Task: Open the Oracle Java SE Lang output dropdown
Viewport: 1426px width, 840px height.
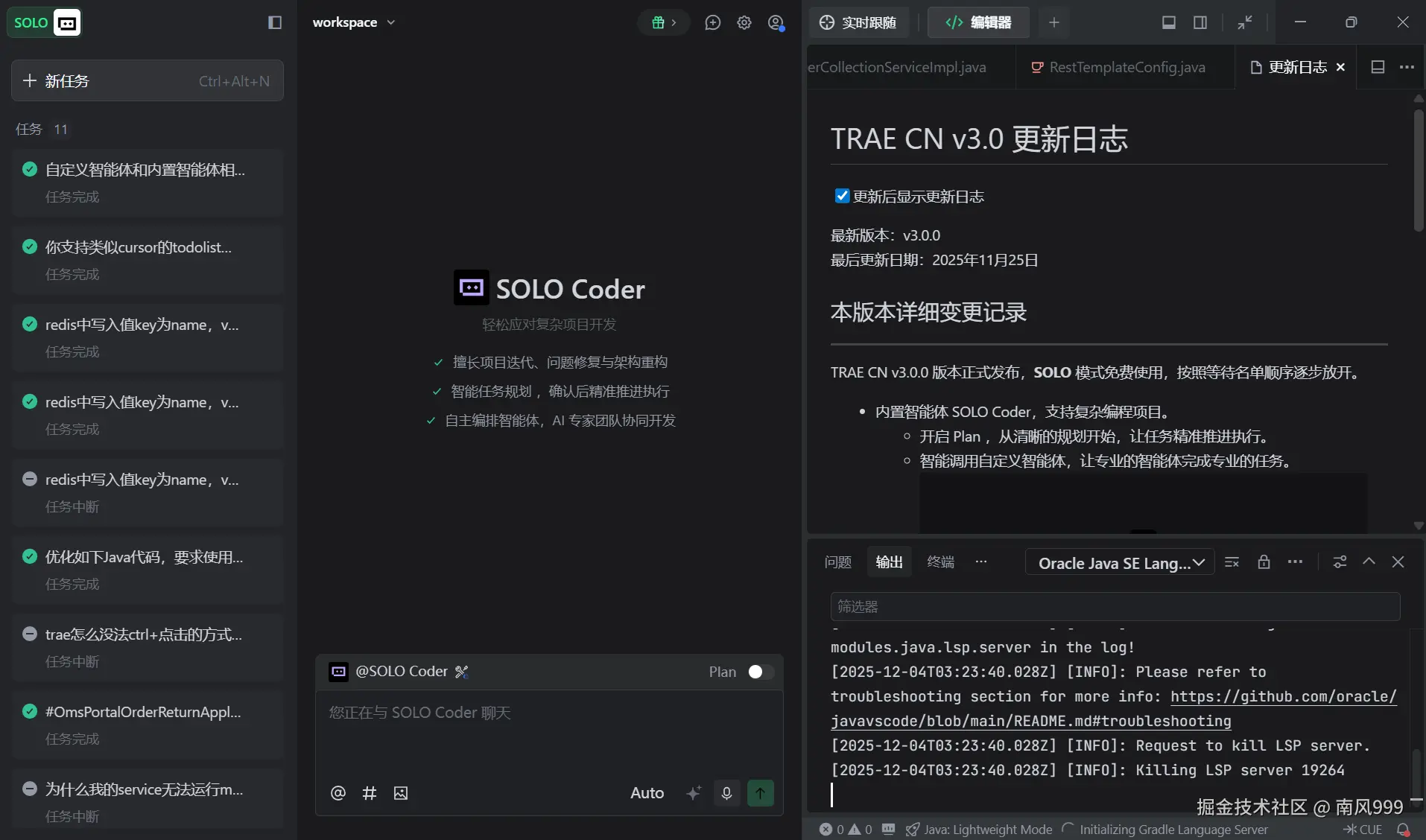Action: (1121, 563)
